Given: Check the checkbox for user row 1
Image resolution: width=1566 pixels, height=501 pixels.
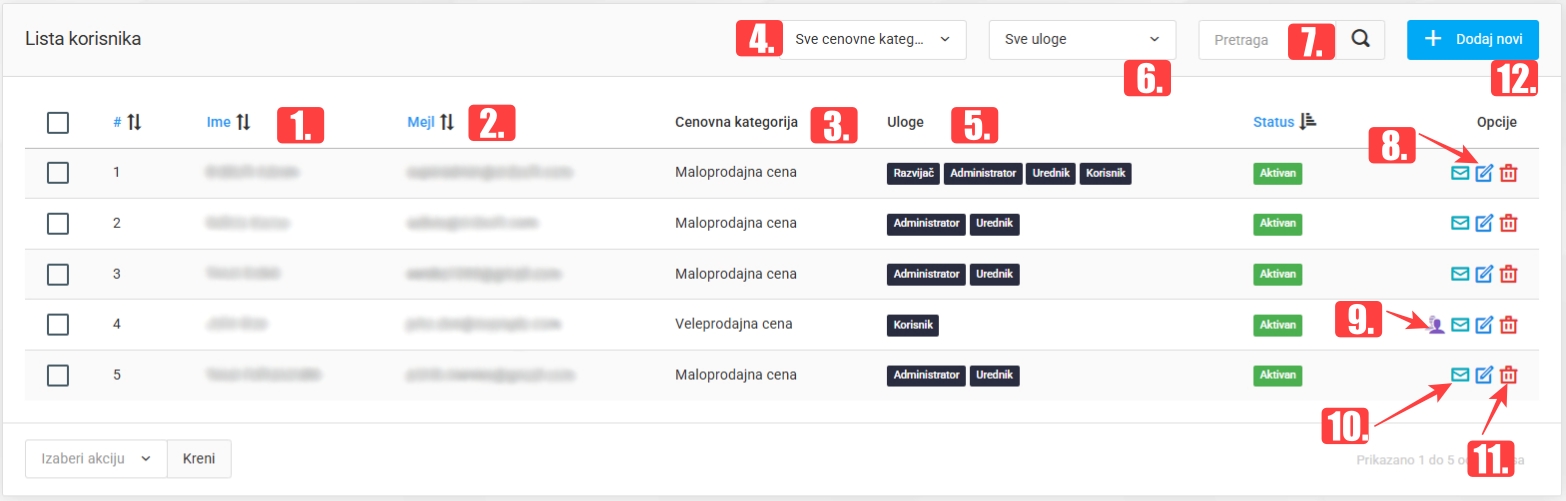Looking at the screenshot, I should (58, 173).
